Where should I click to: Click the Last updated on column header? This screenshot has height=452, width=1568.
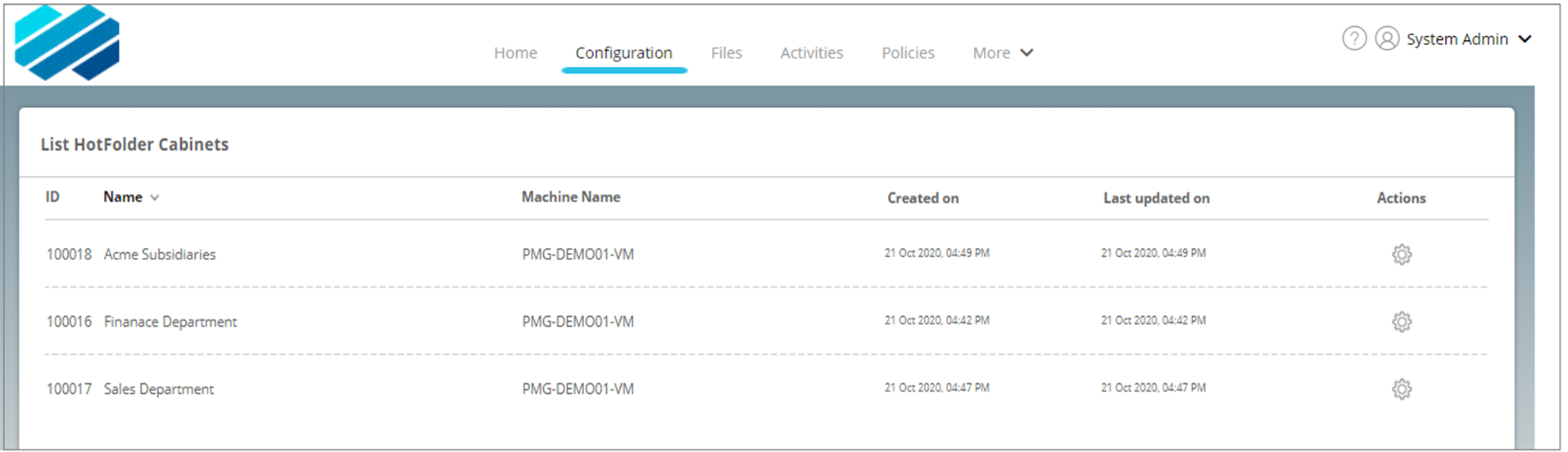click(1156, 198)
